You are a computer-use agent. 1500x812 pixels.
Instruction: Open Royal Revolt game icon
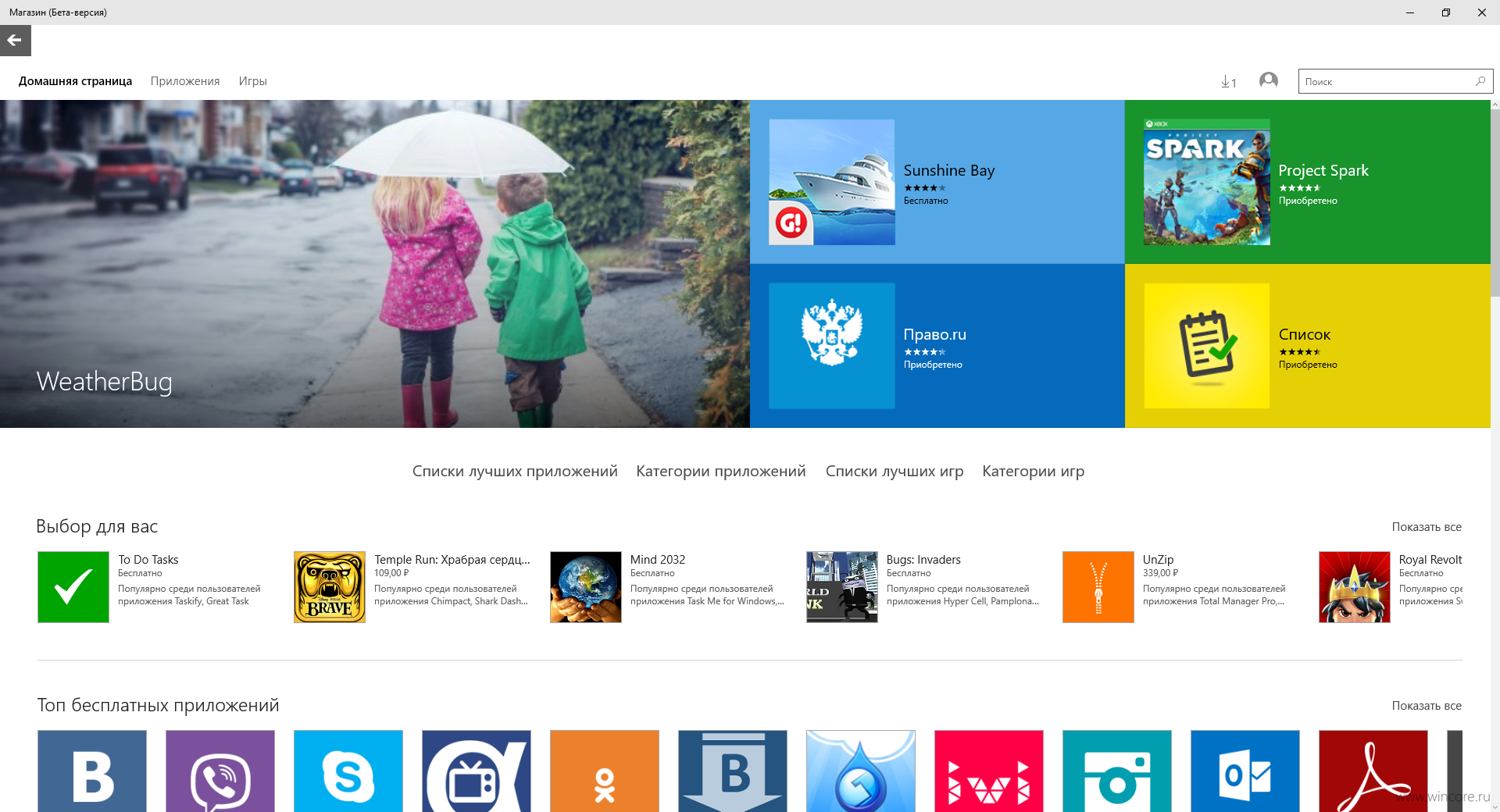[1355, 587]
